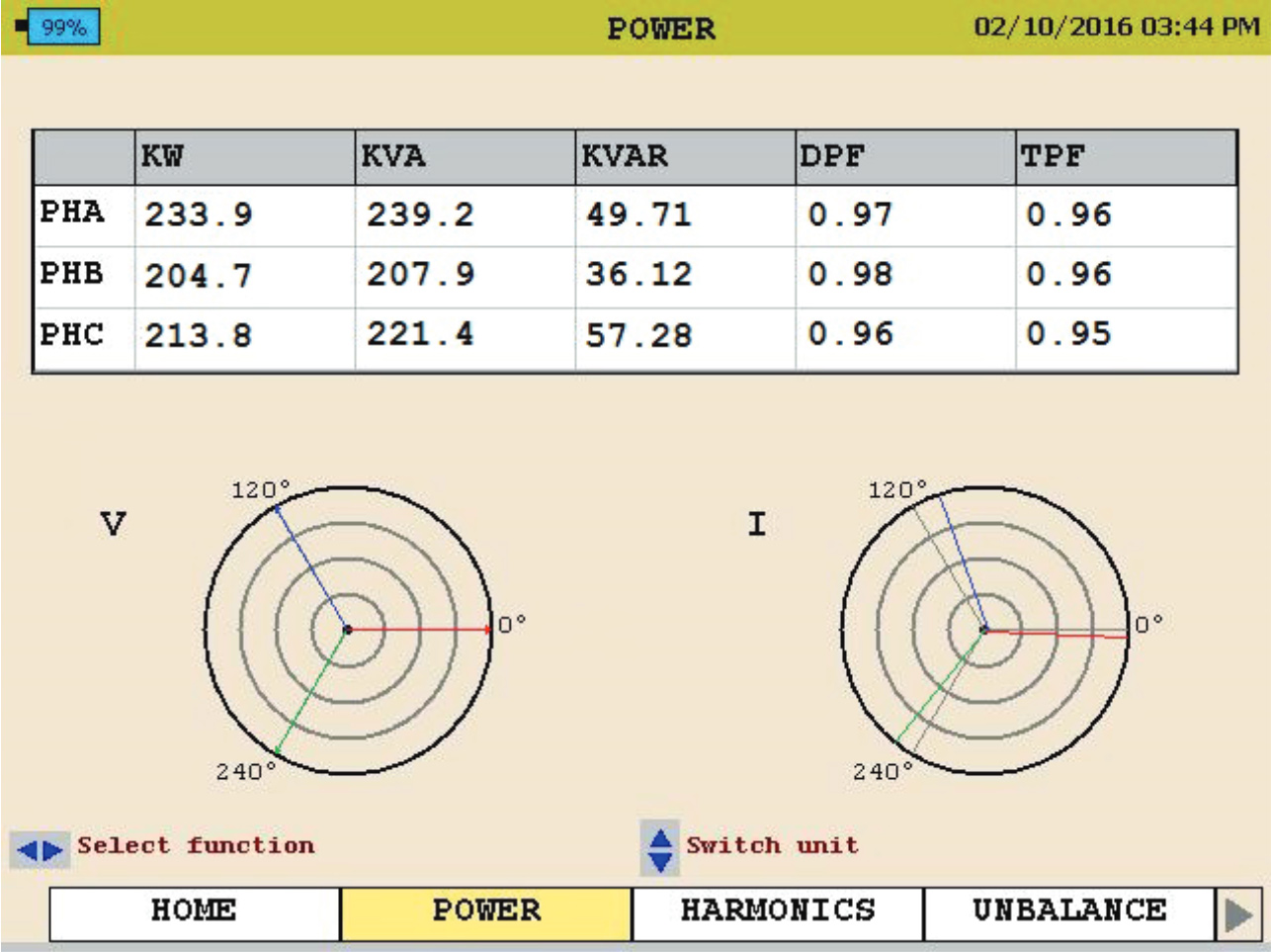Viewport: 1271px width, 952px height.
Task: Click the DPF value 0.97
Action: (x=850, y=215)
